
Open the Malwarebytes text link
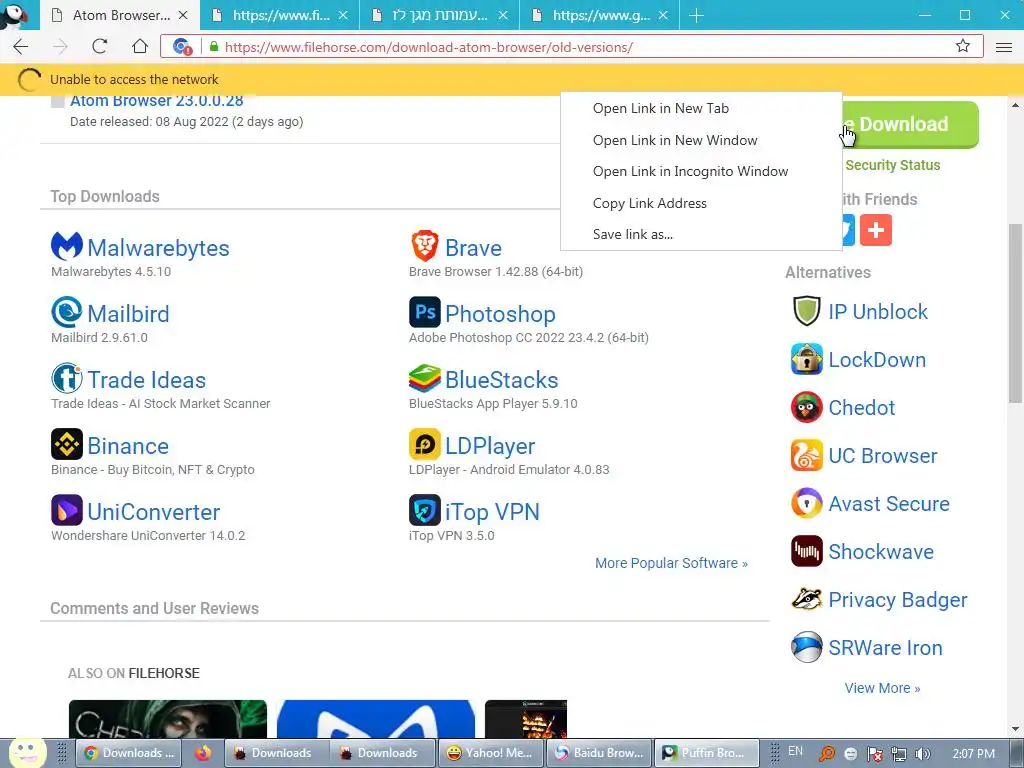(x=159, y=248)
